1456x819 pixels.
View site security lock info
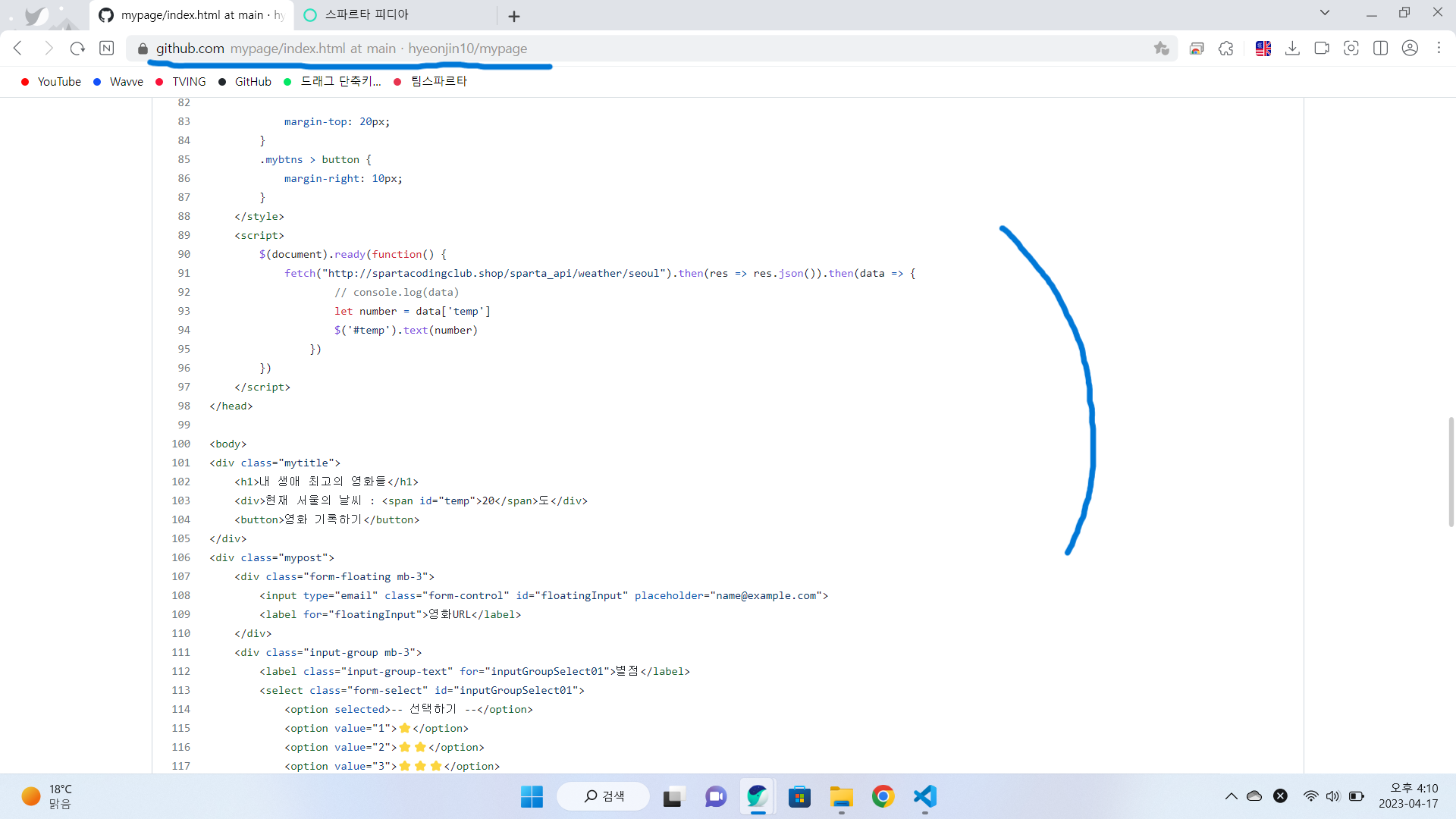click(143, 49)
